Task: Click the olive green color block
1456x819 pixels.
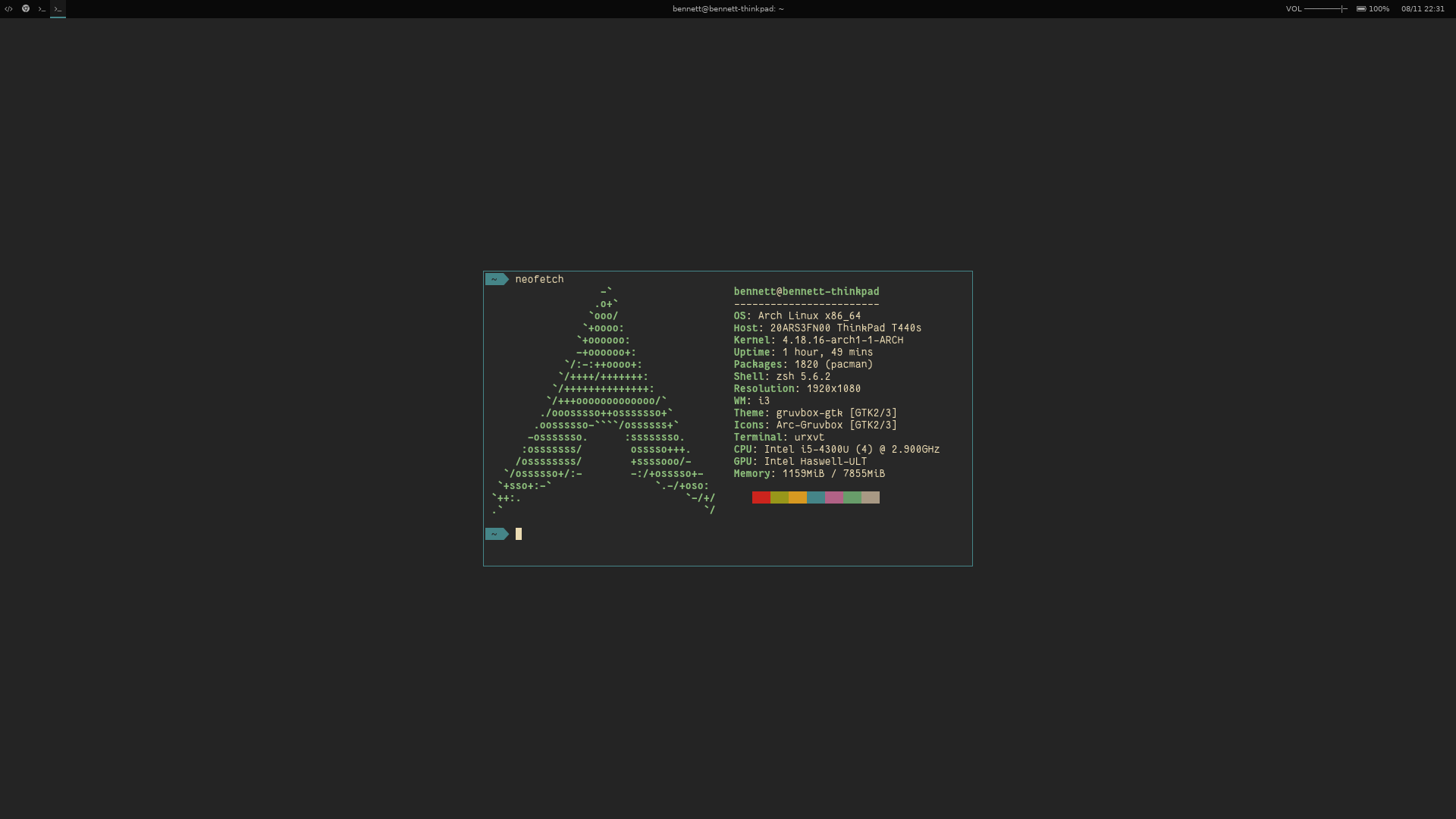Action: click(780, 497)
